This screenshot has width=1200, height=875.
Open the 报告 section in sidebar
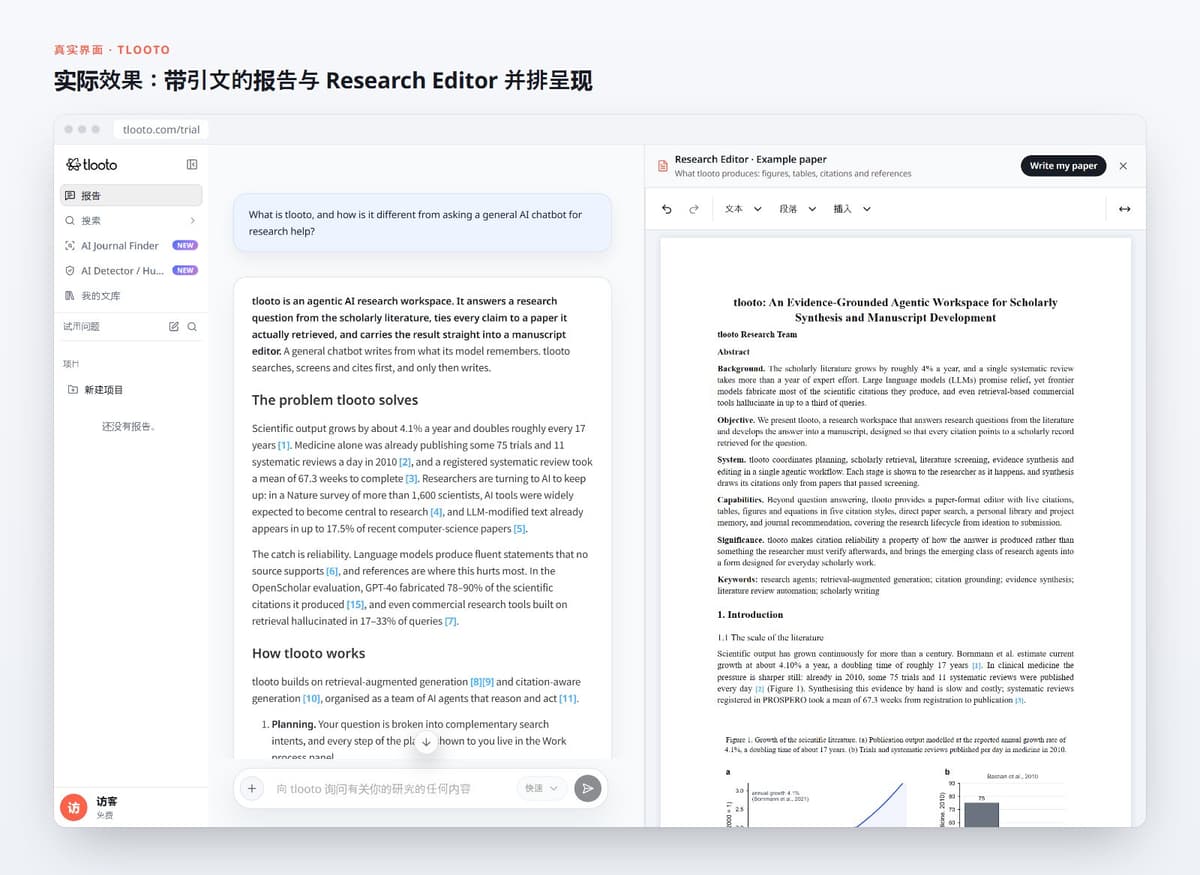tap(131, 195)
